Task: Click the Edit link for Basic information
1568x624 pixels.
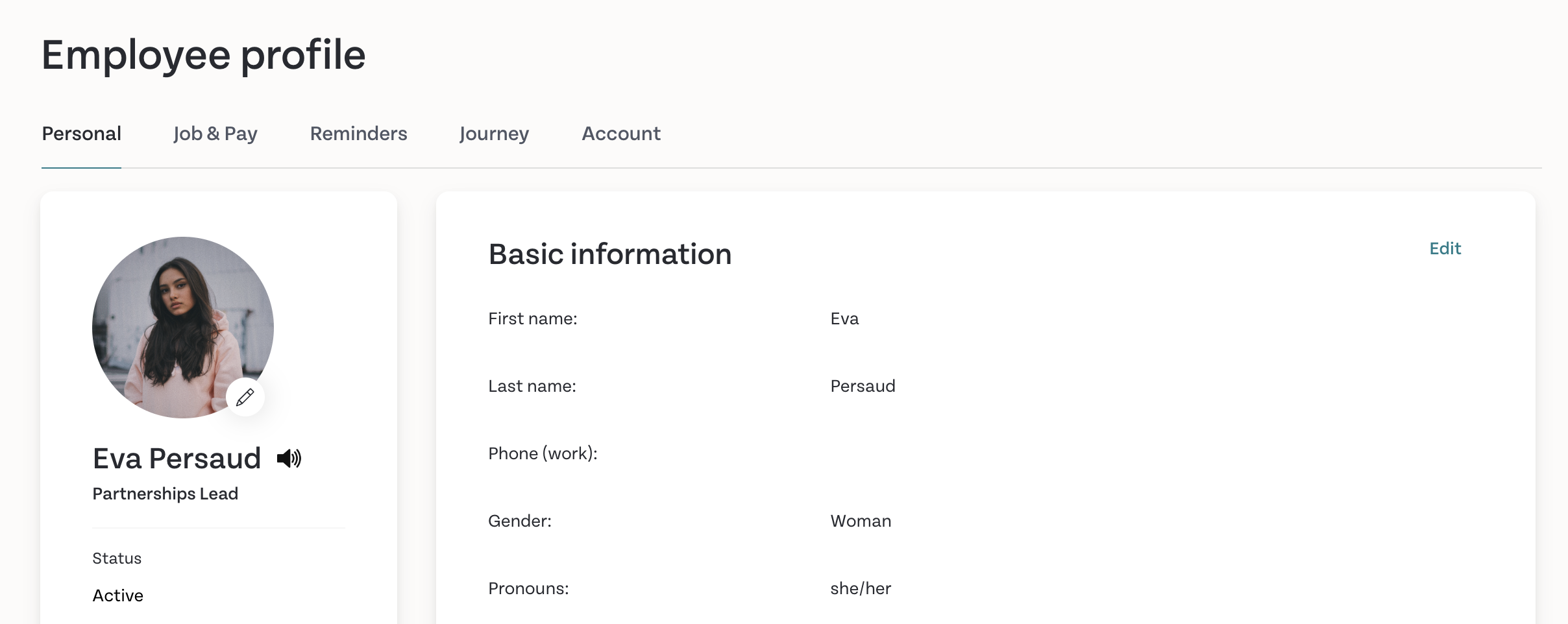Action: (x=1445, y=248)
